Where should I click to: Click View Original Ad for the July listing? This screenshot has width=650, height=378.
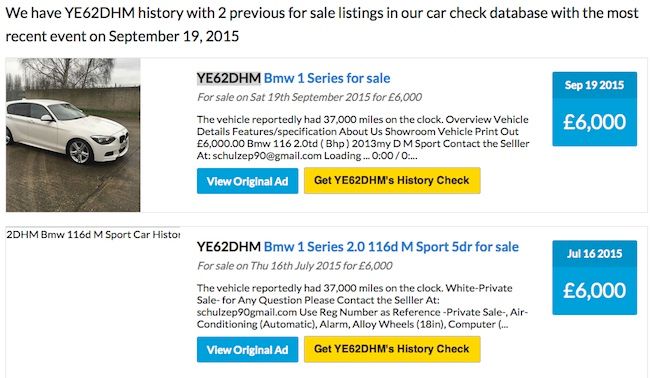pyautogui.click(x=247, y=350)
